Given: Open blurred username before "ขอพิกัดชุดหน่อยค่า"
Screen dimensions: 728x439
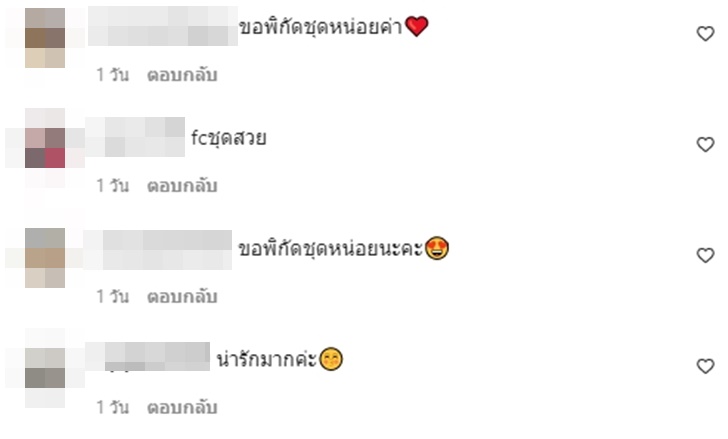Looking at the screenshot, I should tap(163, 26).
